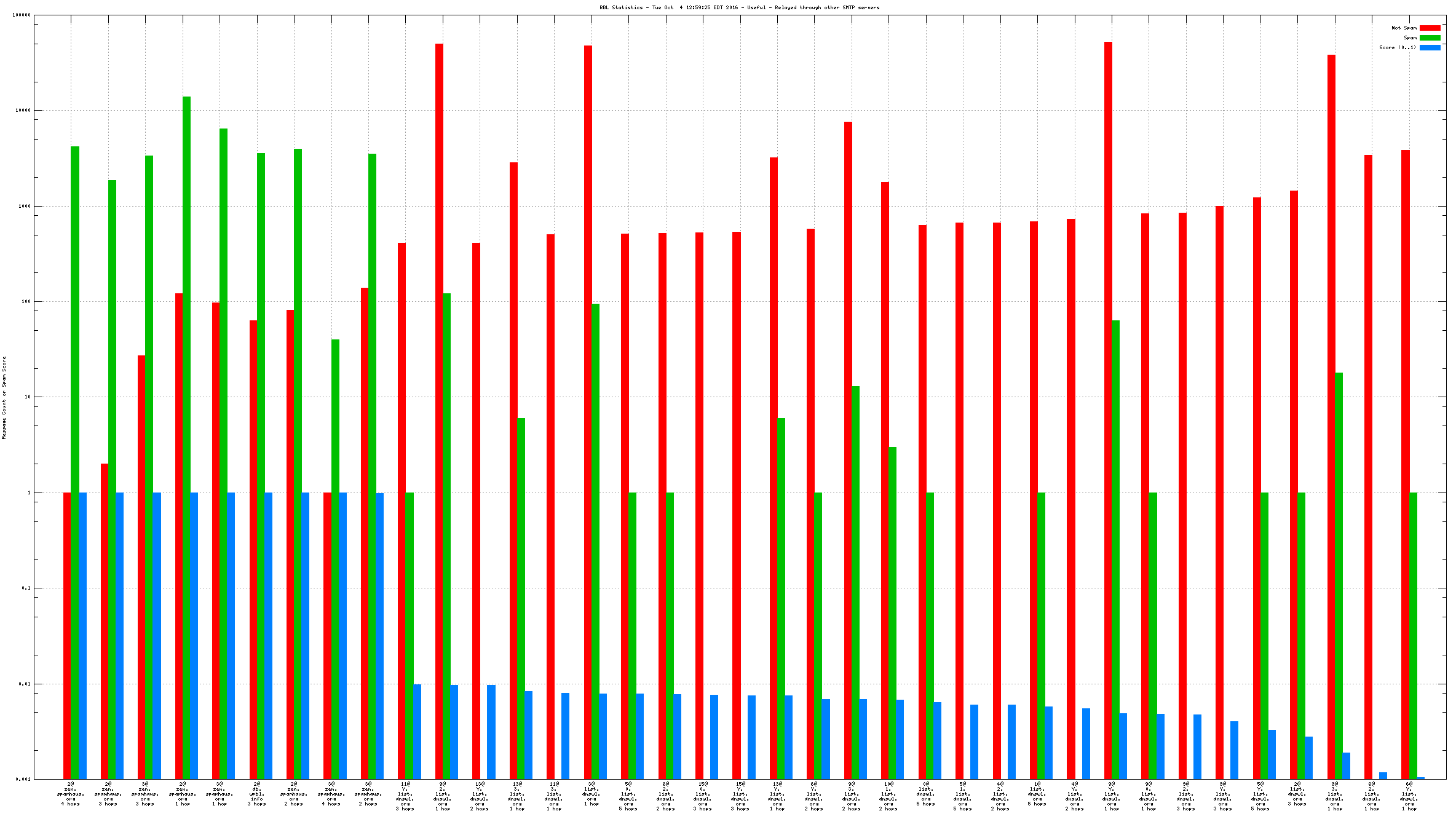This screenshot has width=1456, height=819.
Task: Click the blue Score (0..1) legend swatch
Action: (1430, 47)
